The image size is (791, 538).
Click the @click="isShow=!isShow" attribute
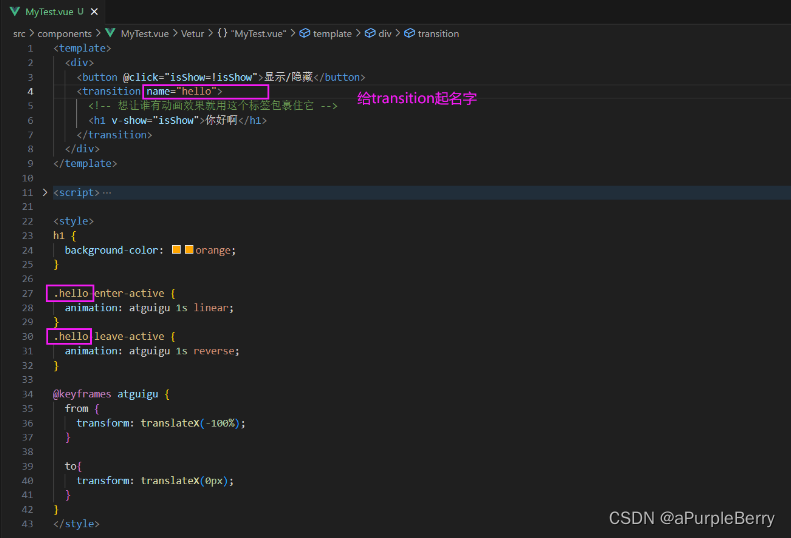pyautogui.click(x=190, y=77)
